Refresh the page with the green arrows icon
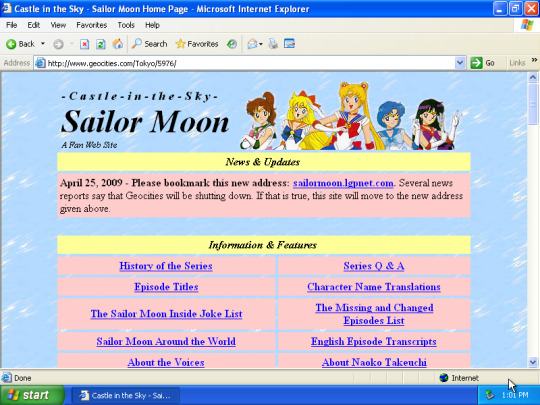Image resolution: width=540 pixels, height=405 pixels. tap(101, 44)
